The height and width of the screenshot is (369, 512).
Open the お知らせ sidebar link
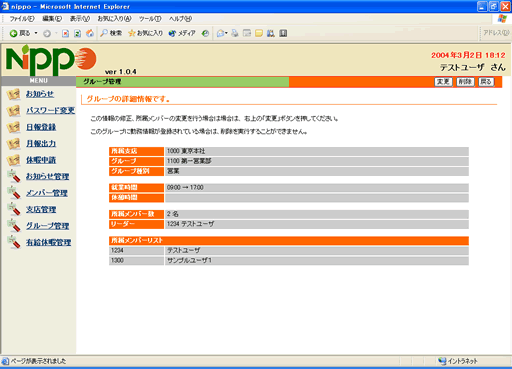[40, 94]
